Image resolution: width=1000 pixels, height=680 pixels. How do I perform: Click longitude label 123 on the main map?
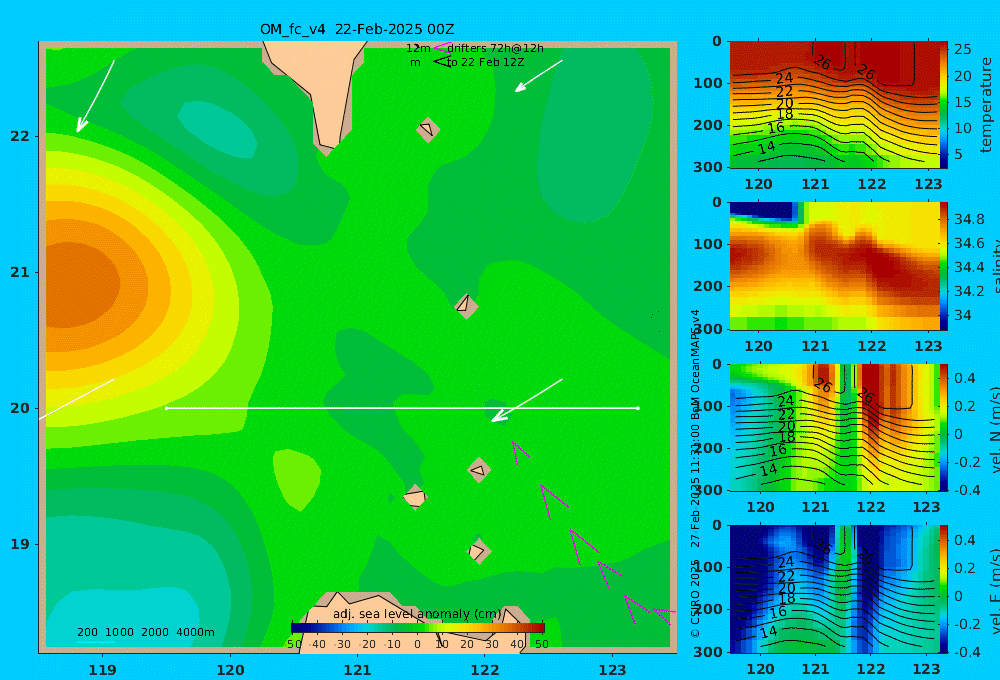point(612,670)
